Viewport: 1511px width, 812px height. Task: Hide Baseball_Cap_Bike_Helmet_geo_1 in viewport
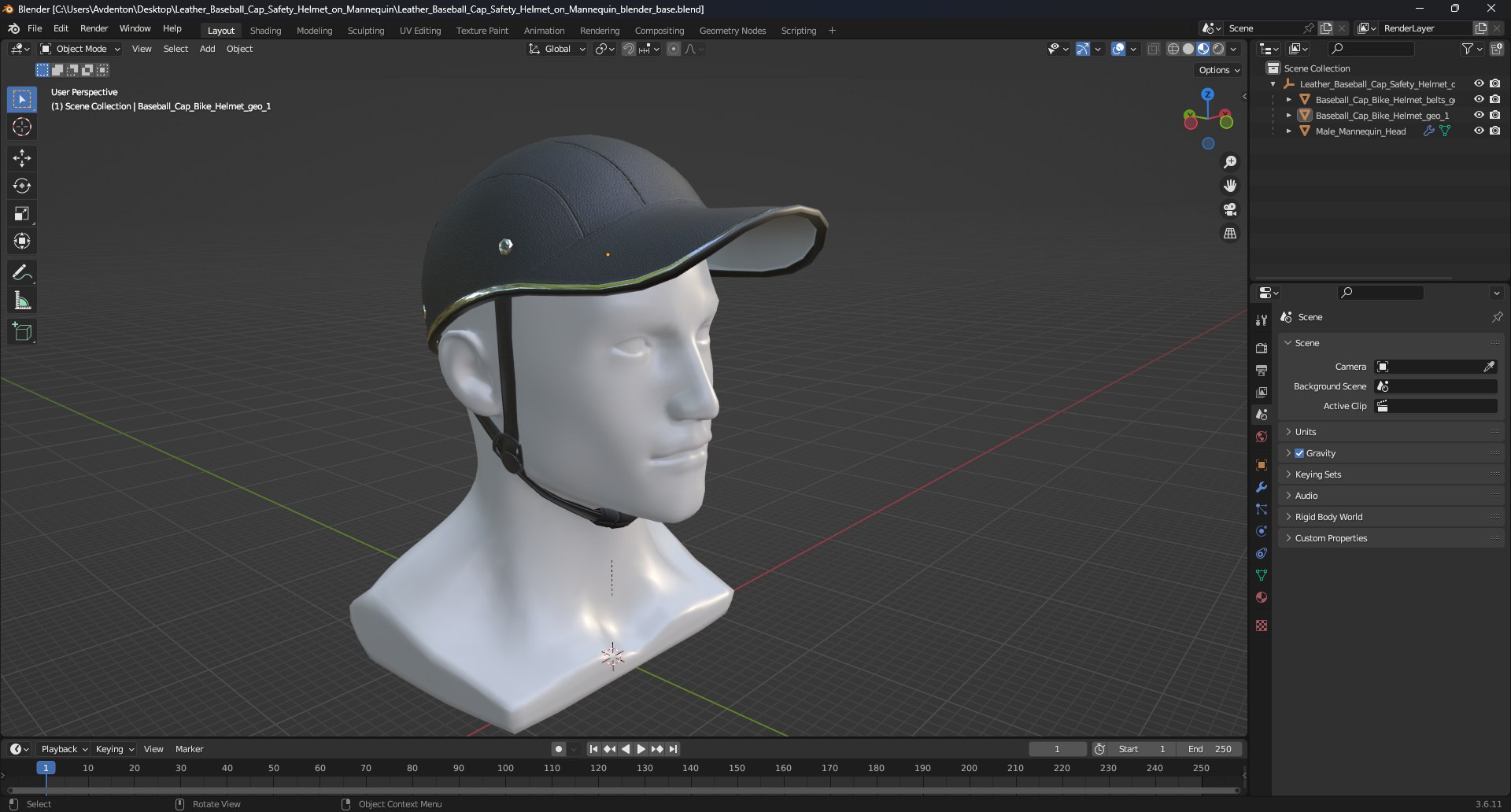(1479, 115)
